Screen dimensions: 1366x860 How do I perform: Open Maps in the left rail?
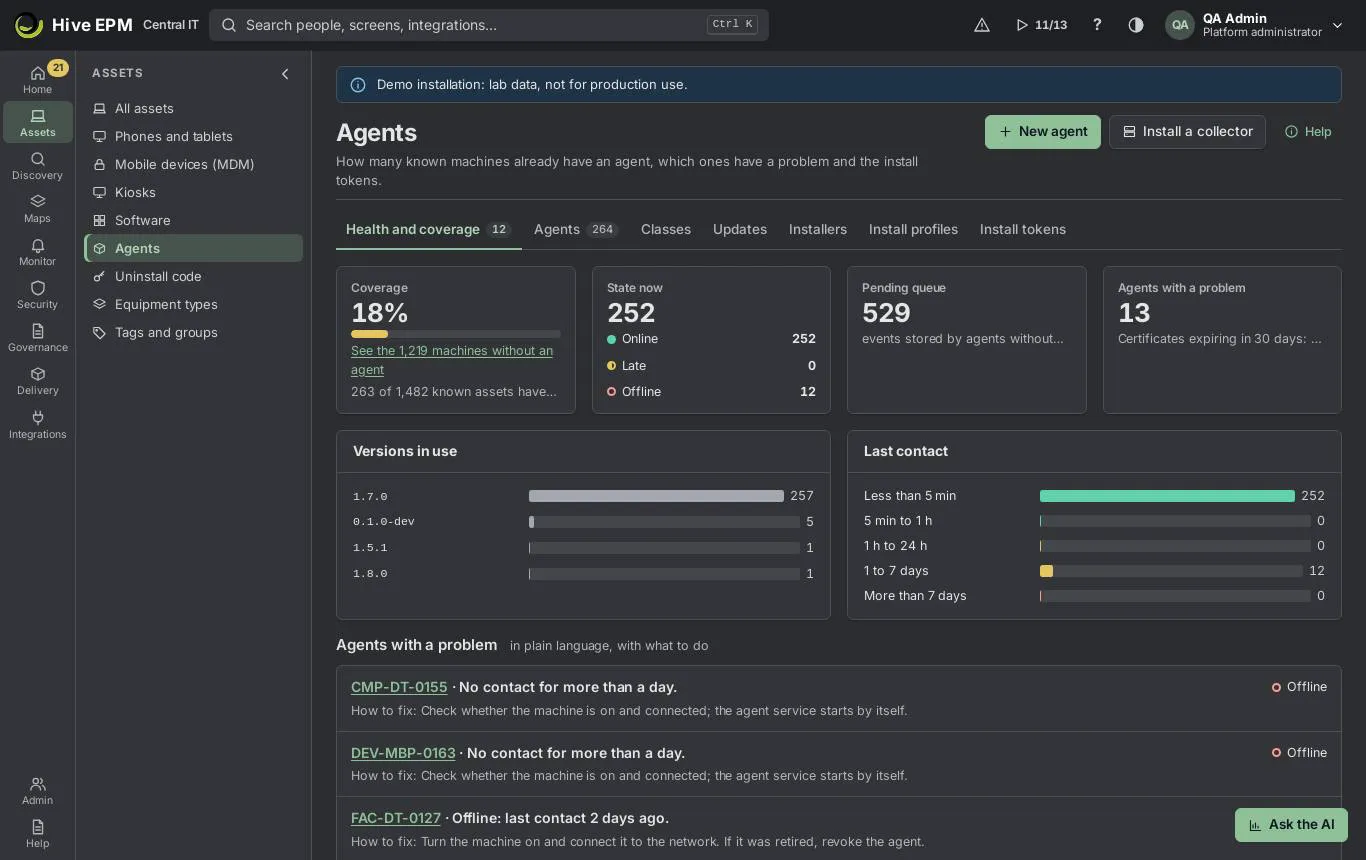tap(37, 208)
